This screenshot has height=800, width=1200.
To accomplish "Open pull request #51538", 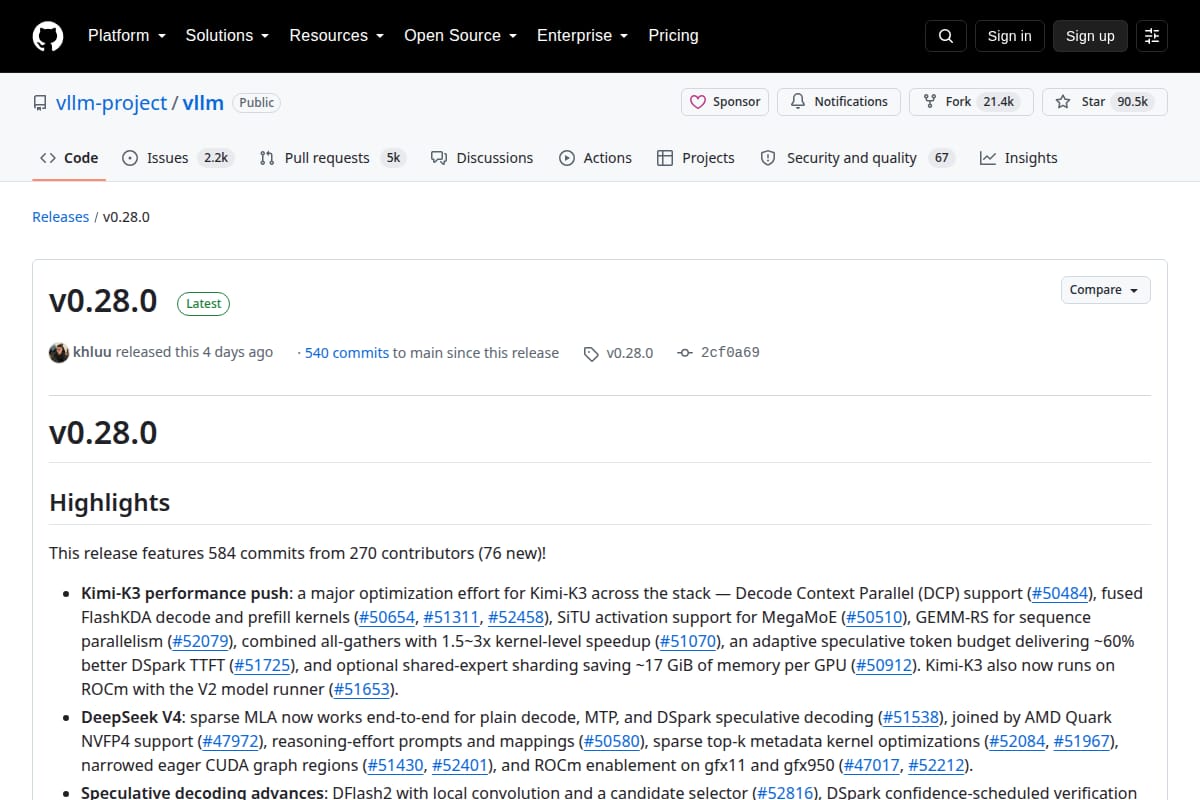I will [912, 717].
